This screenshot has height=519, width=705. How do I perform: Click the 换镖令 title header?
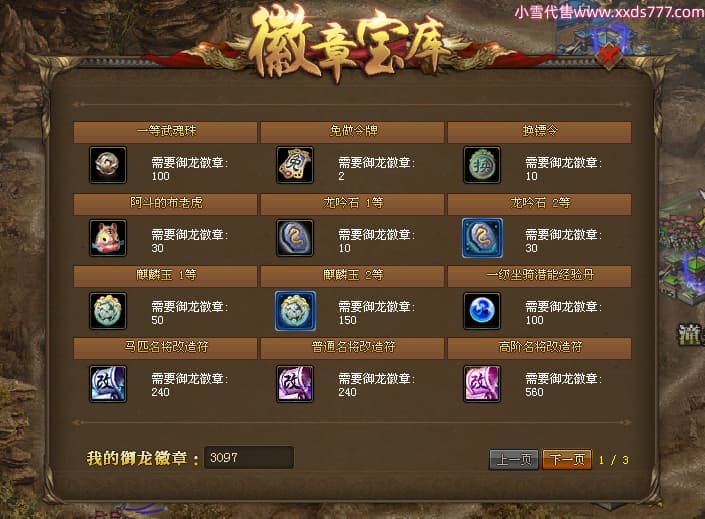540,132
